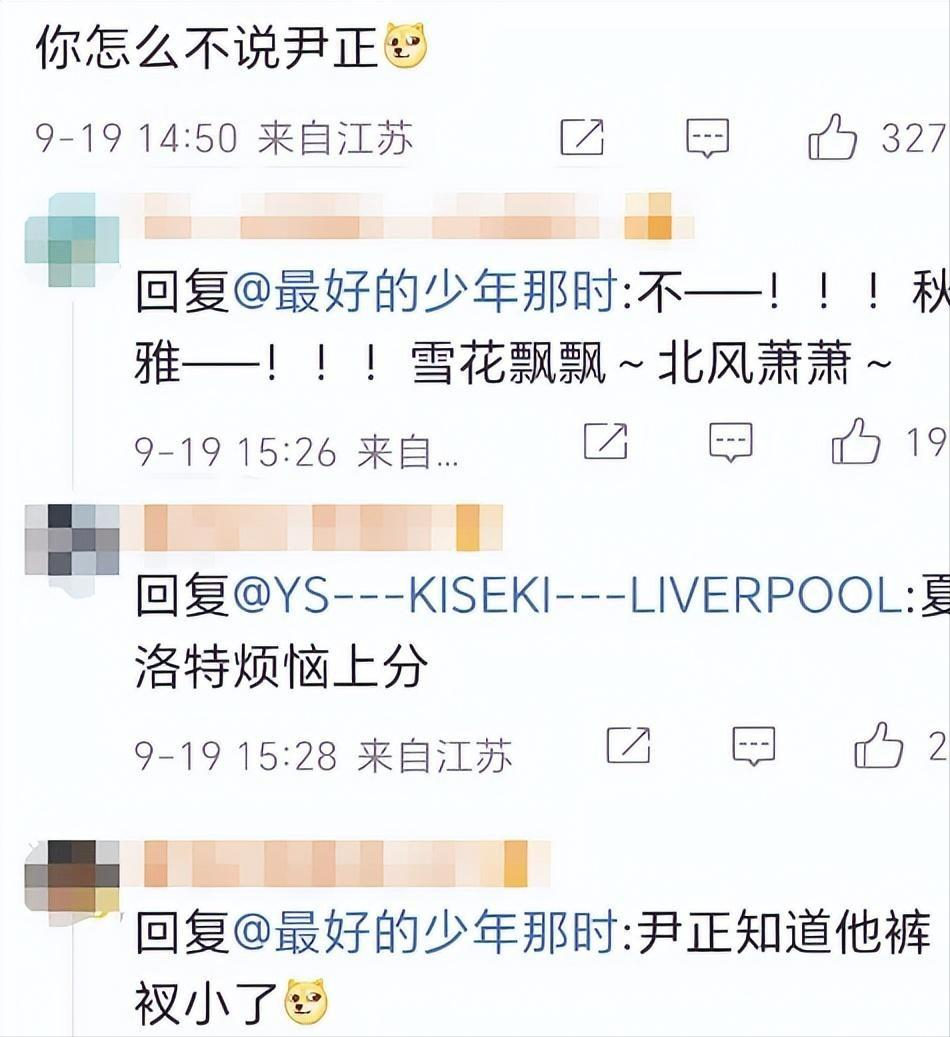View avatar of 15:28 reply's author
Viewport: 950px width, 1037px height.
pos(71,540)
